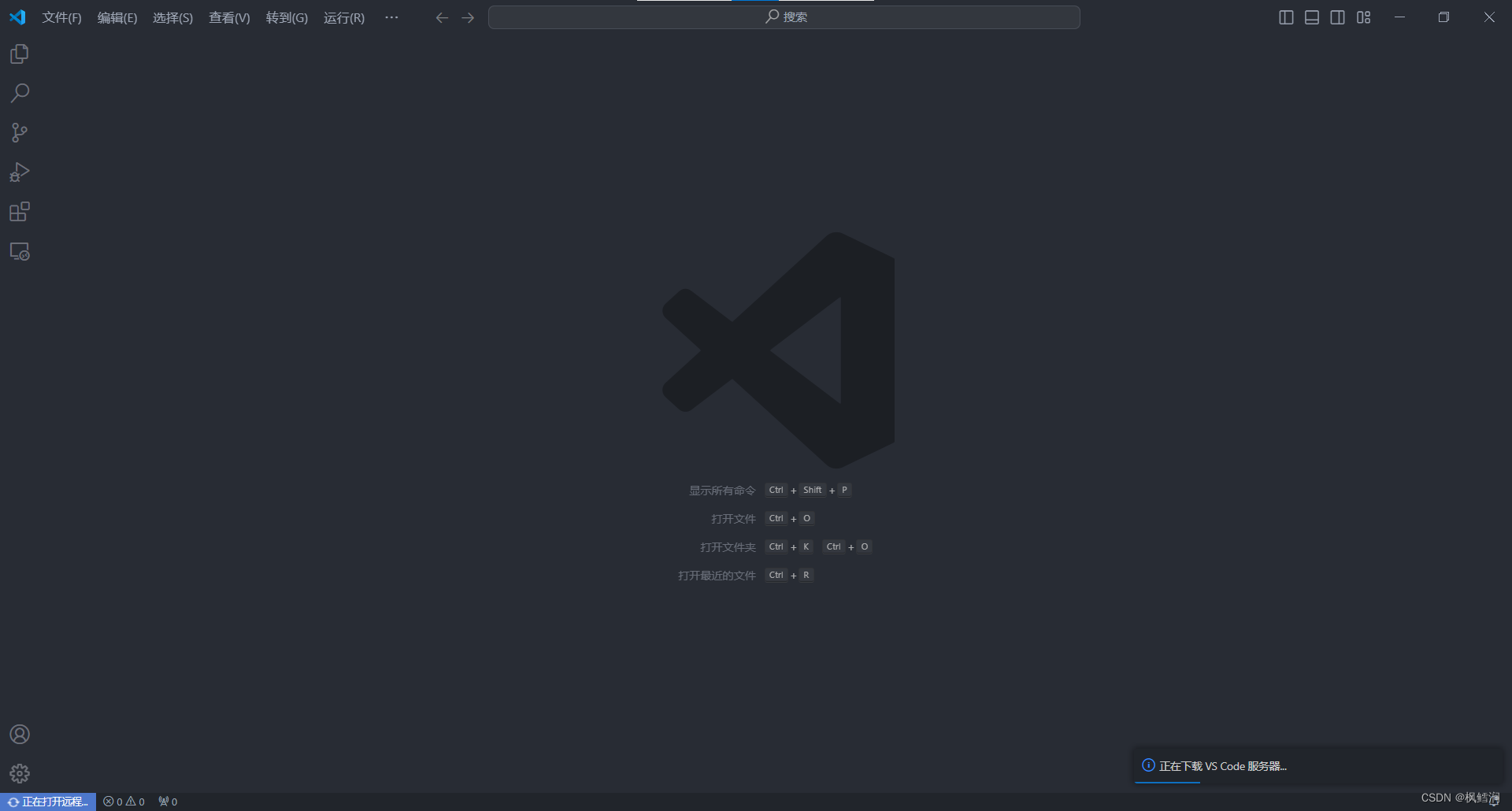1512x811 pixels.
Task: Toggle the bottom panel layout icon
Action: [1312, 17]
